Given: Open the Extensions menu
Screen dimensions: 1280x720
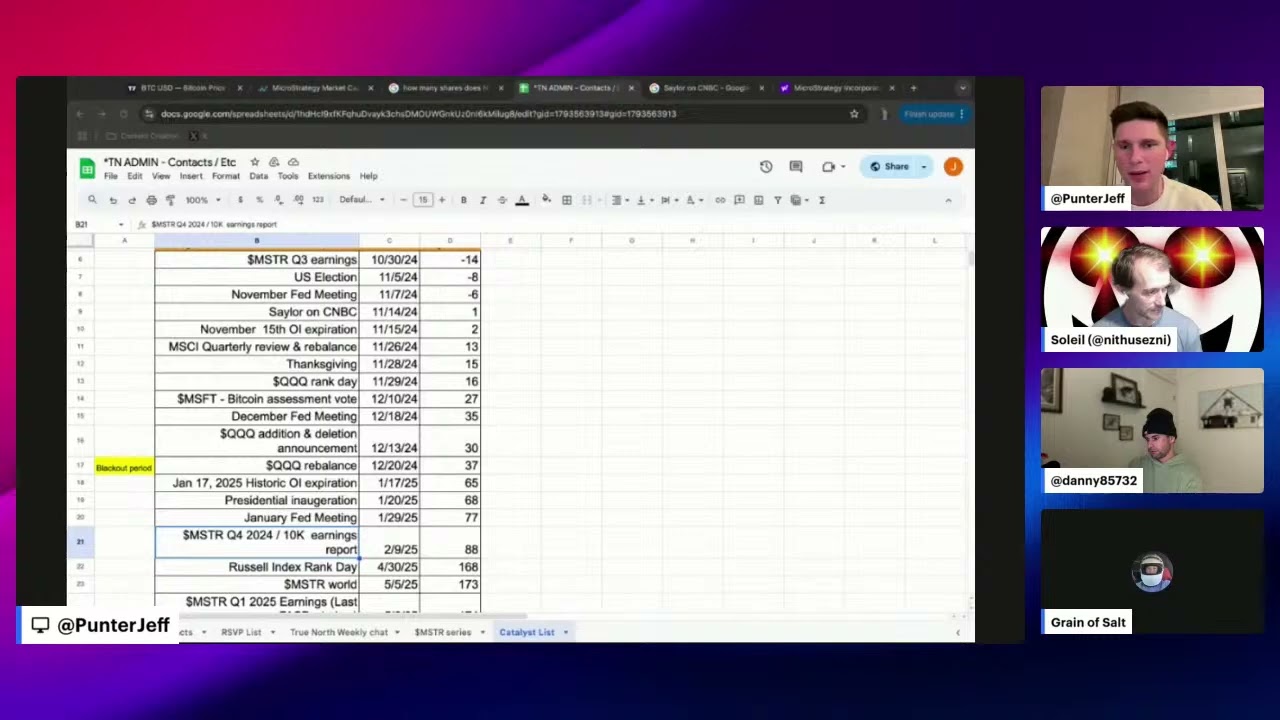Looking at the screenshot, I should 328,176.
